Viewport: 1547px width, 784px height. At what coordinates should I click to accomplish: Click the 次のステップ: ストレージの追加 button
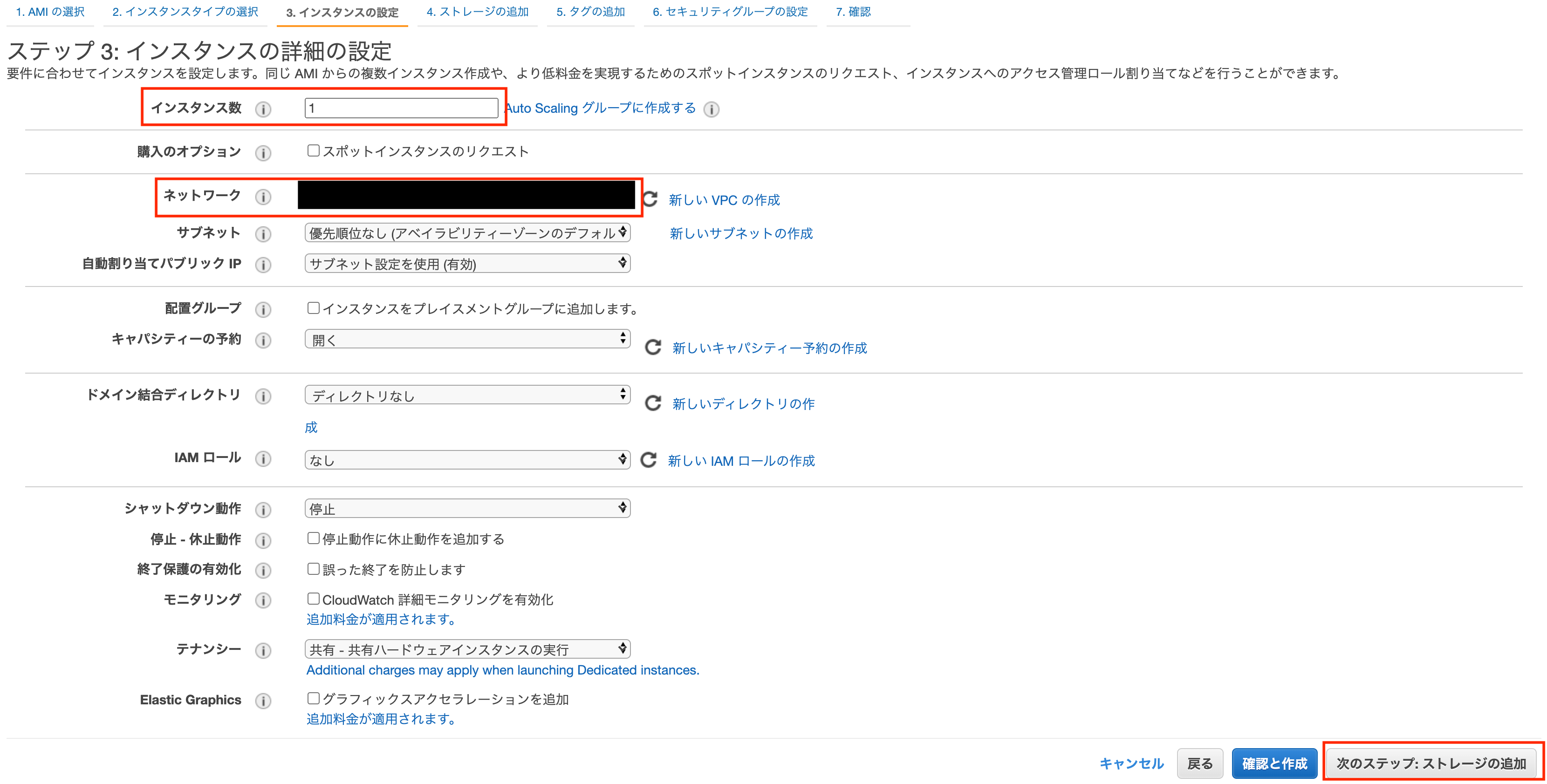tap(1431, 763)
